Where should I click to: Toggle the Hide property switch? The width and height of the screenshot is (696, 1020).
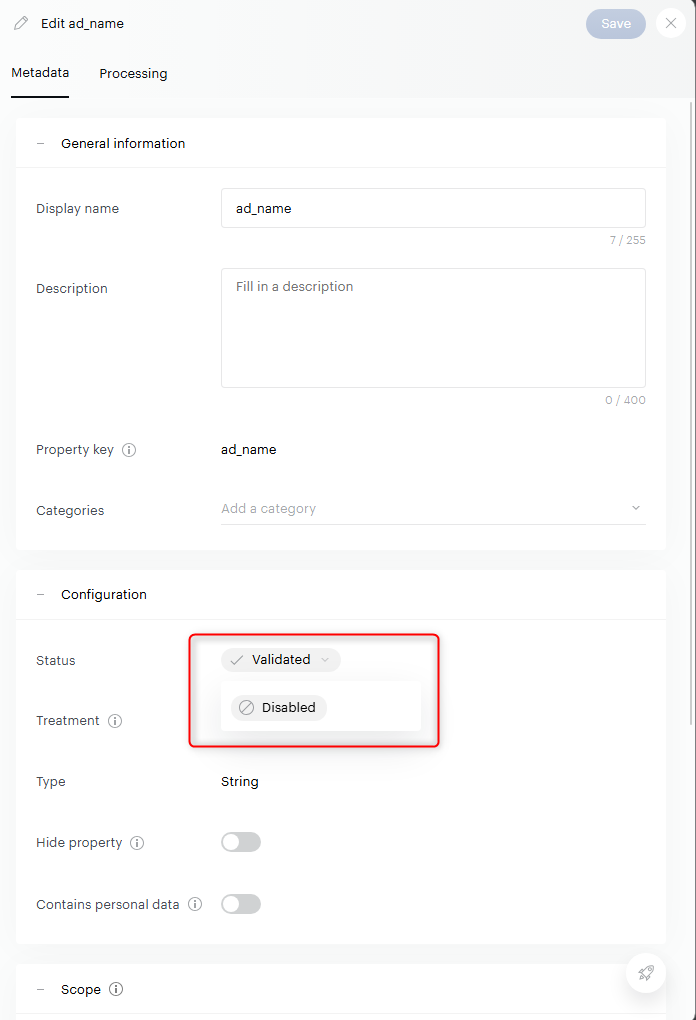click(241, 842)
